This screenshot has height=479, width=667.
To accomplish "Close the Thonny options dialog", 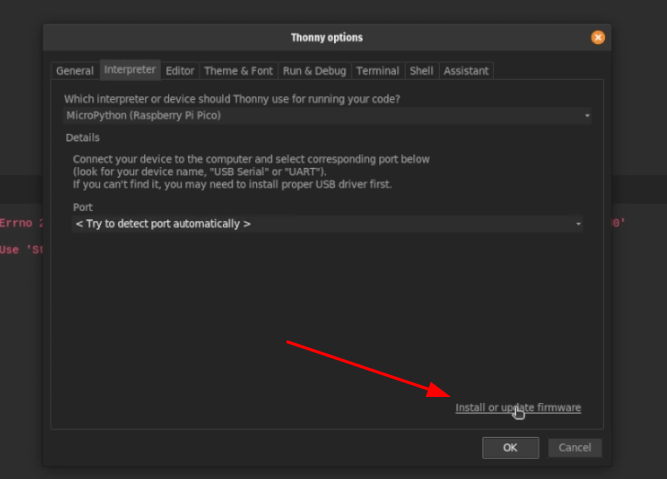I will tap(598, 37).
